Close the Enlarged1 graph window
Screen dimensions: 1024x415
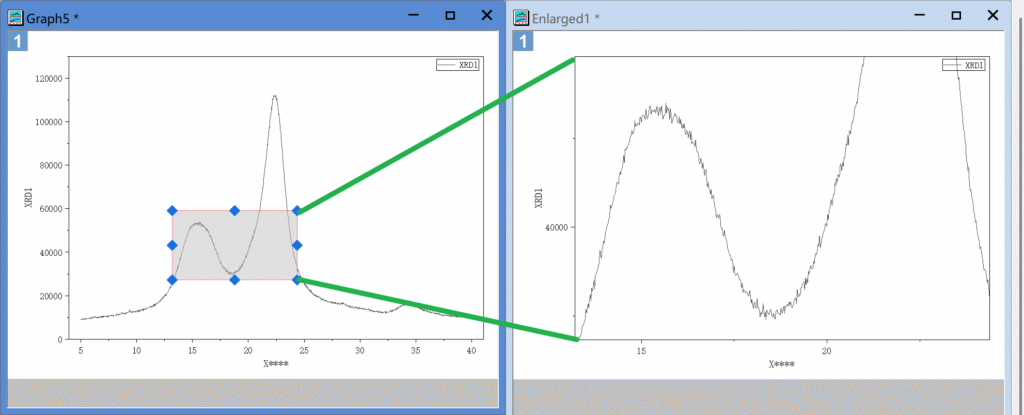coord(993,15)
